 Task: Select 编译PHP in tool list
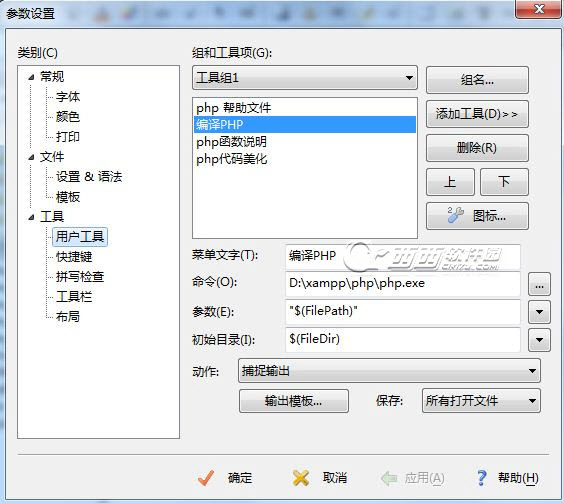(x=305, y=124)
